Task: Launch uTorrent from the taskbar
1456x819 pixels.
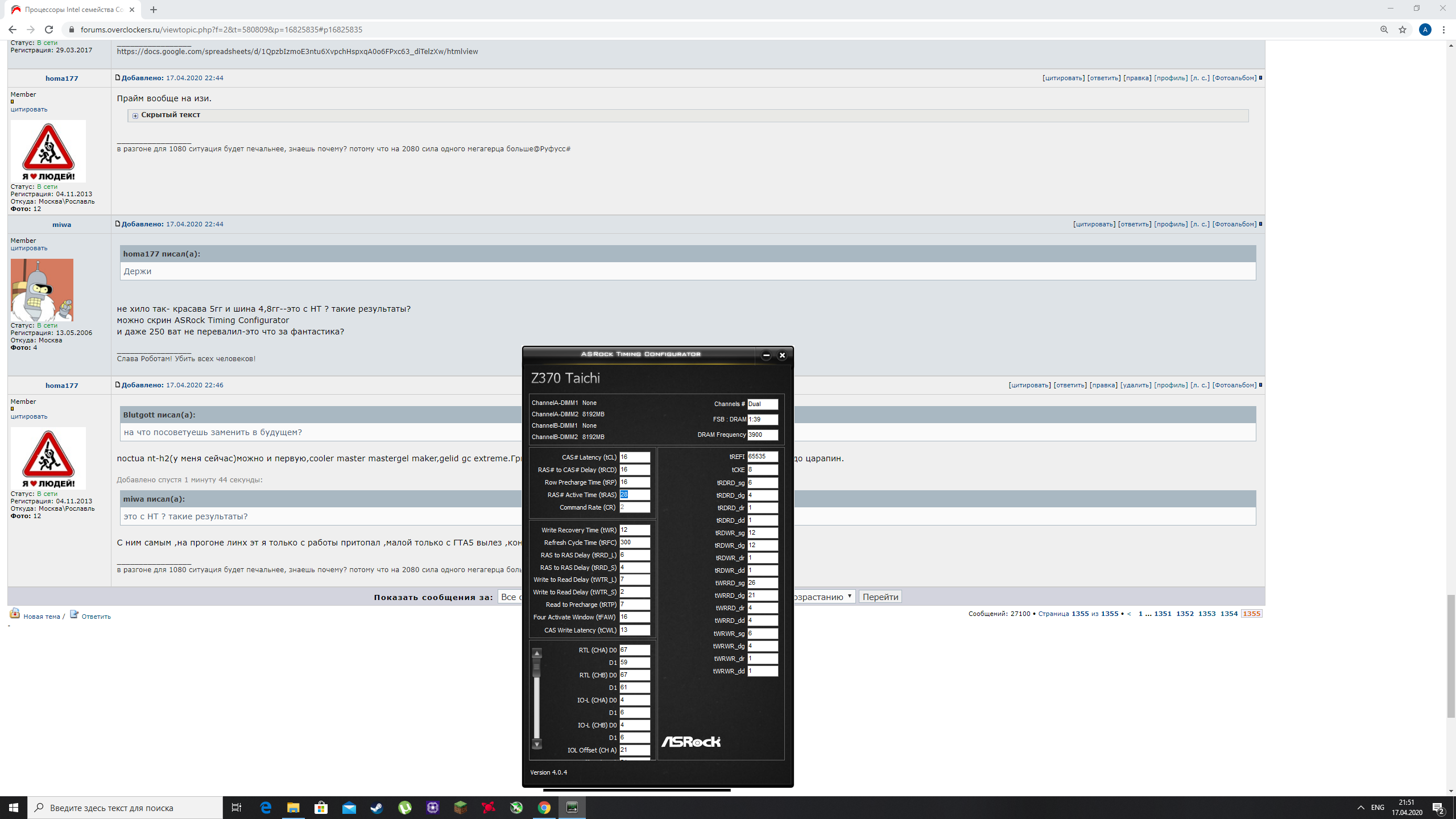Action: coord(404,808)
